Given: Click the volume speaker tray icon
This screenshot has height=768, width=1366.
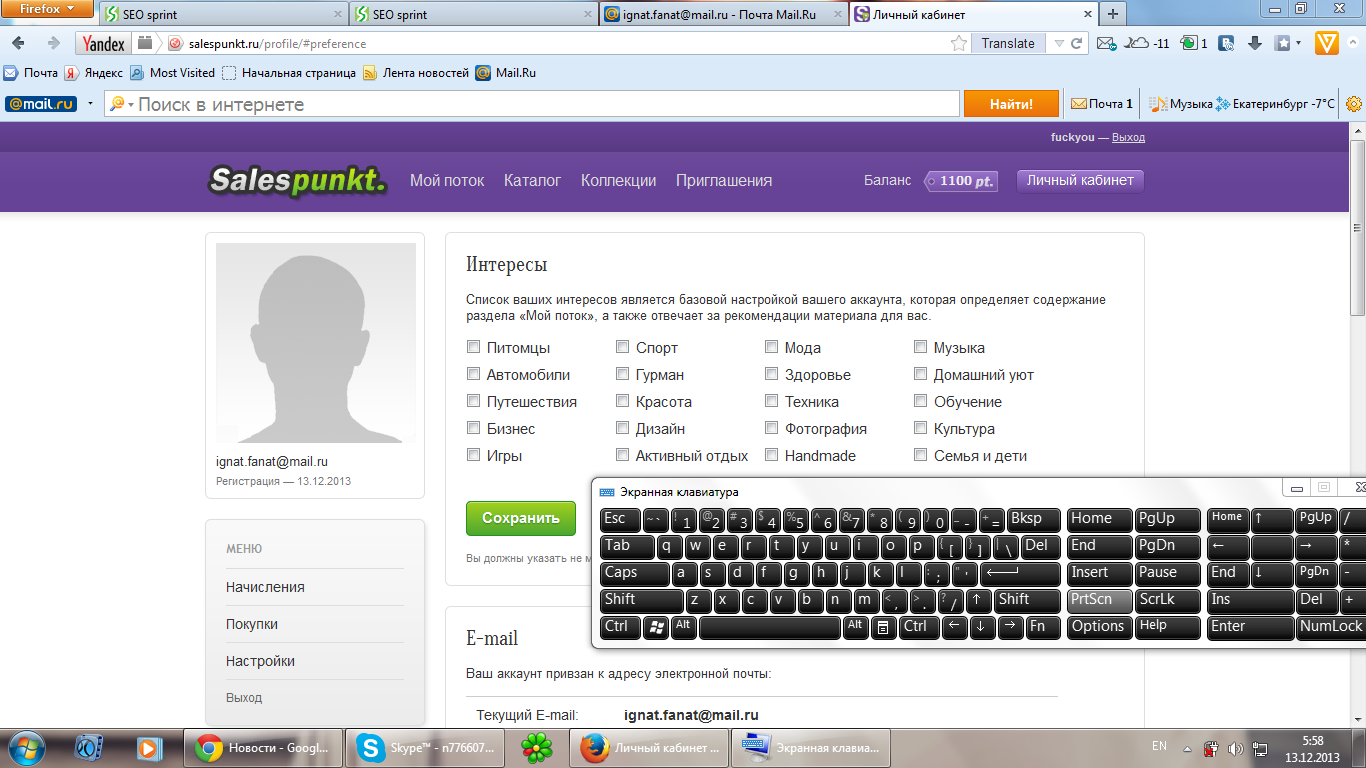Looking at the screenshot, I should 1236,748.
